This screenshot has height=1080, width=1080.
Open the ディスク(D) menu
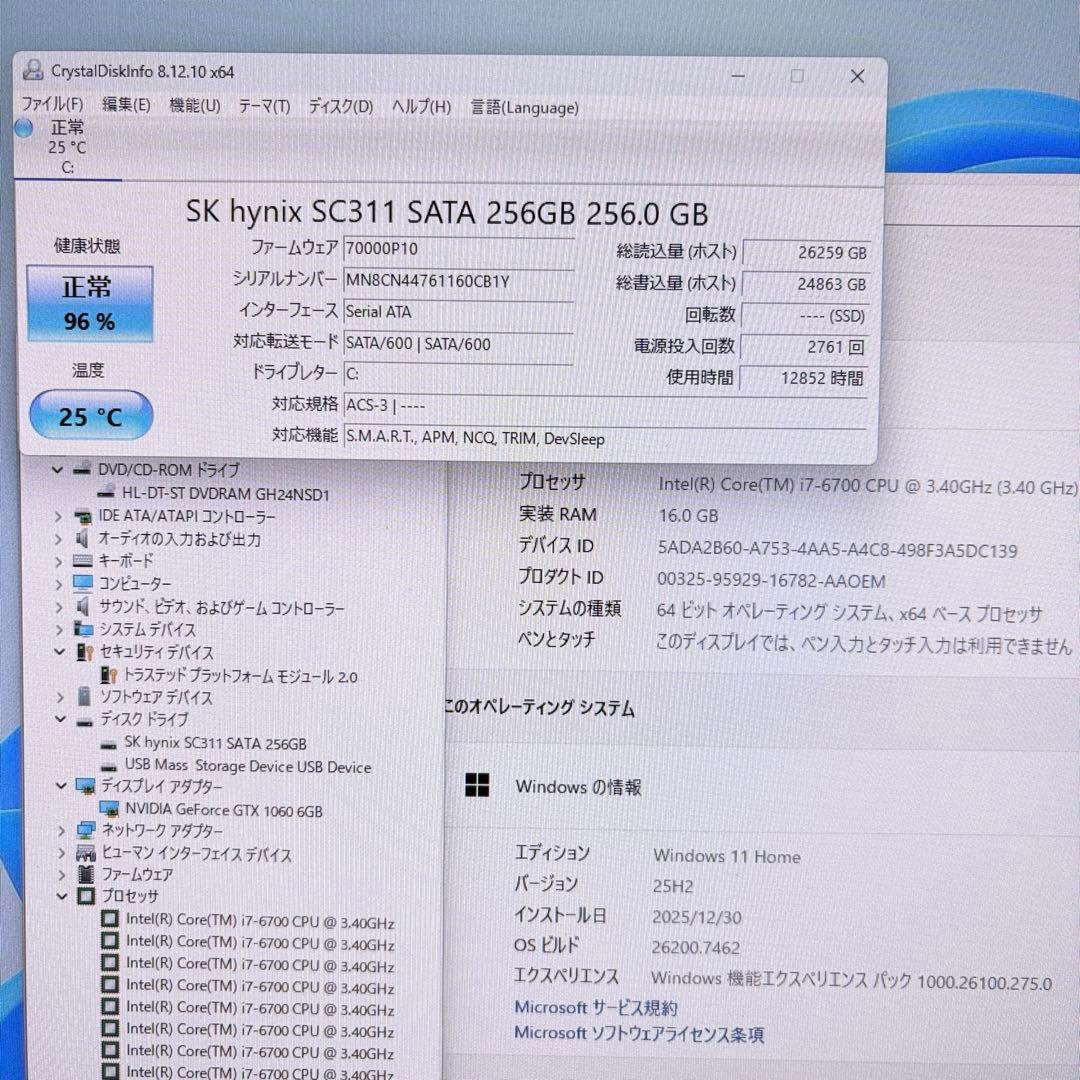[x=340, y=107]
